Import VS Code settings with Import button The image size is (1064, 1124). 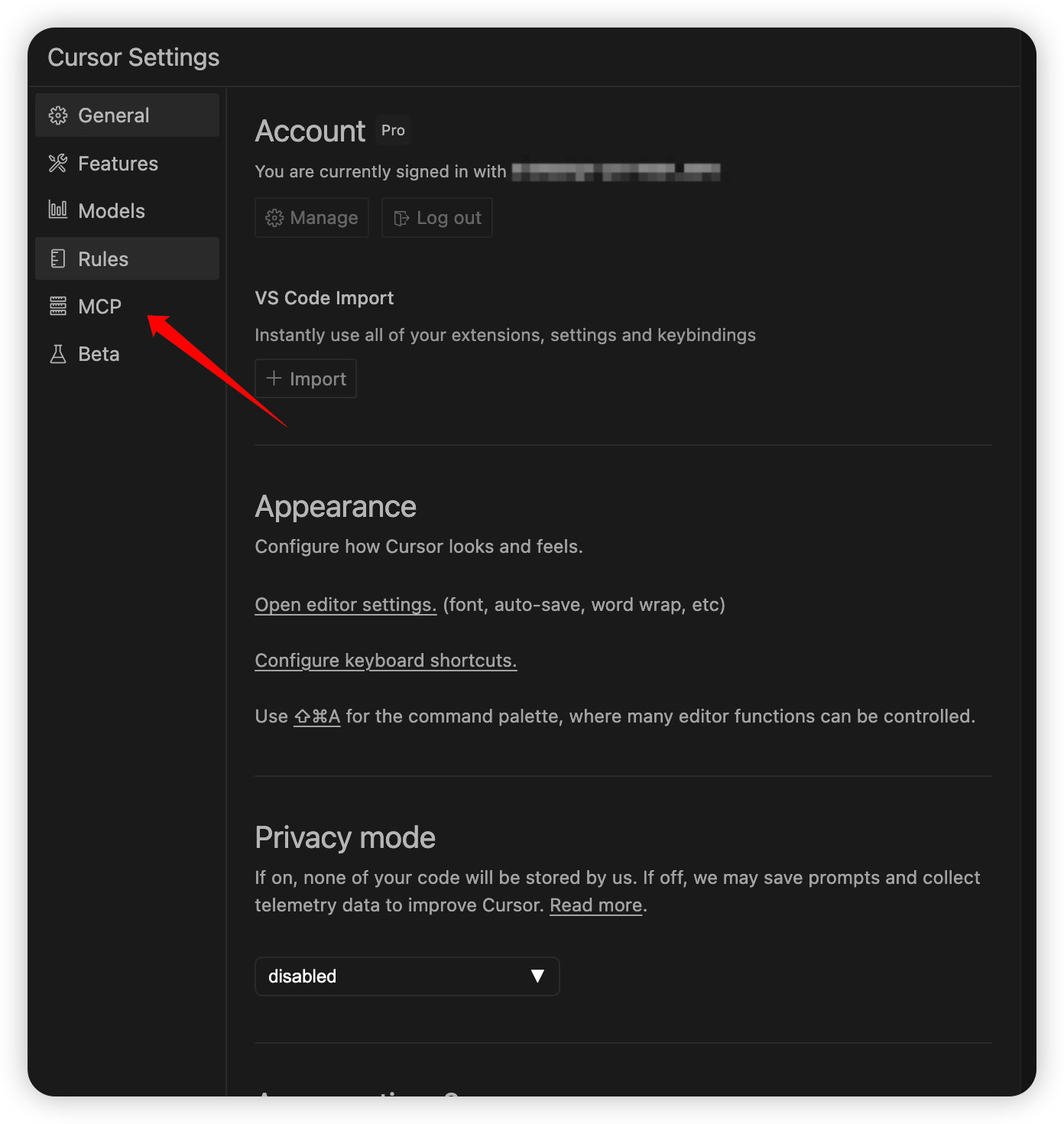coord(306,378)
